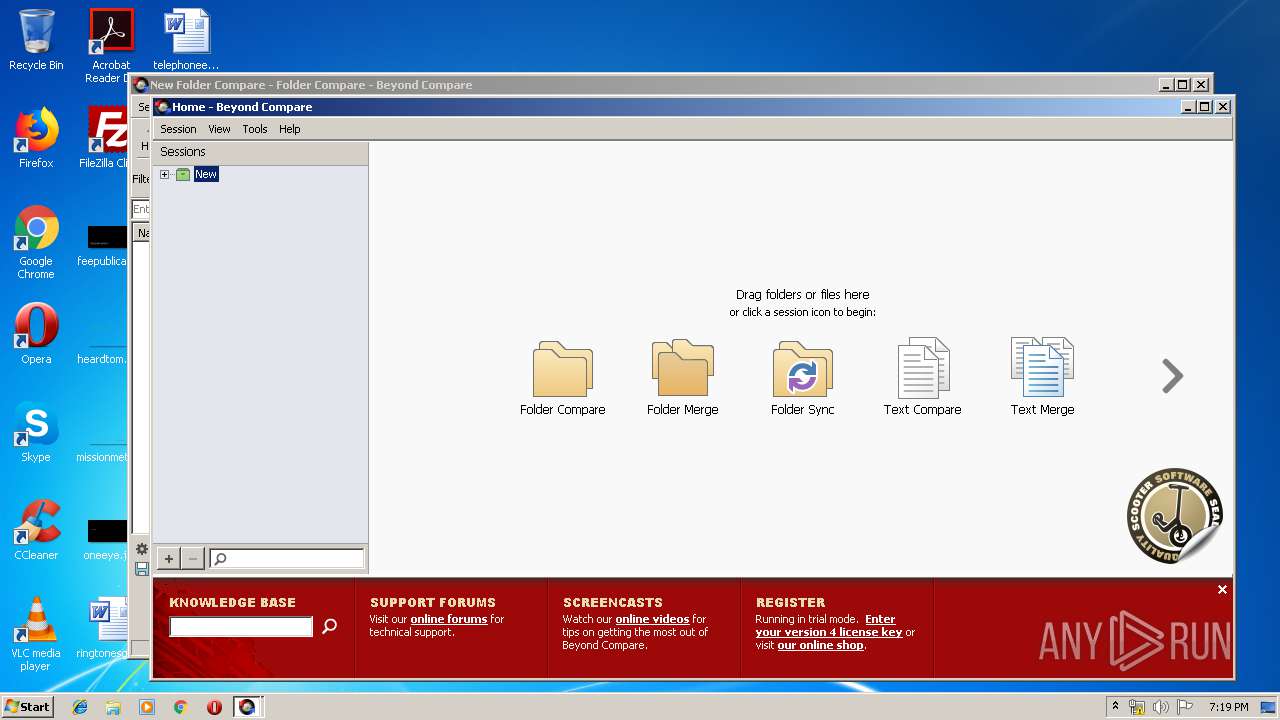
Task: Click the network tray icon
Action: click(1137, 707)
